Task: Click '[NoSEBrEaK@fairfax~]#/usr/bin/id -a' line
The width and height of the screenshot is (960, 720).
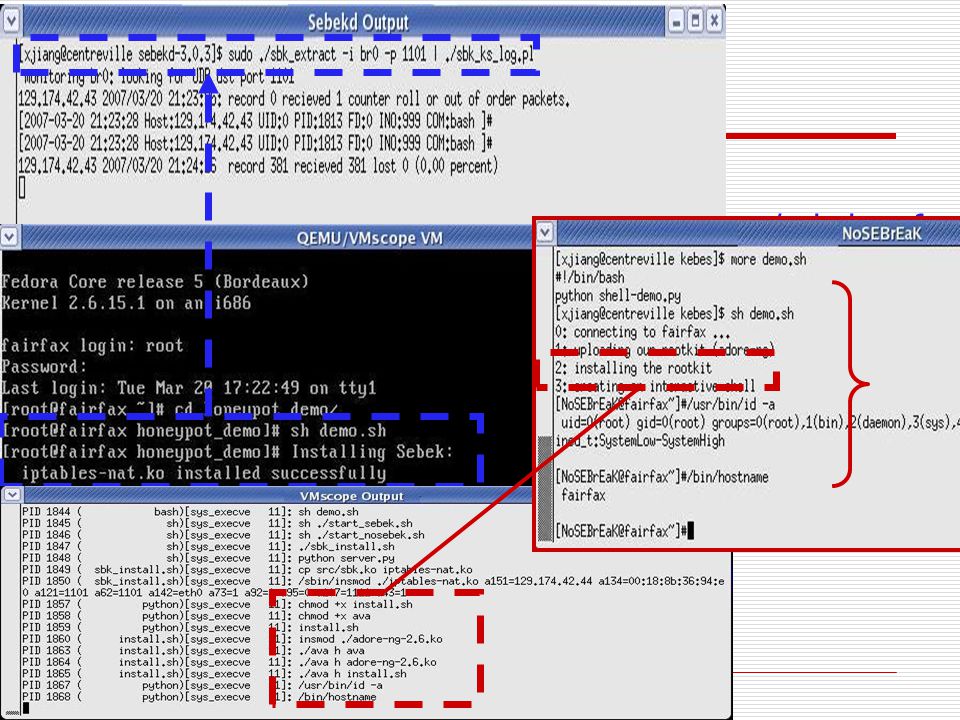Action: [x=665, y=404]
